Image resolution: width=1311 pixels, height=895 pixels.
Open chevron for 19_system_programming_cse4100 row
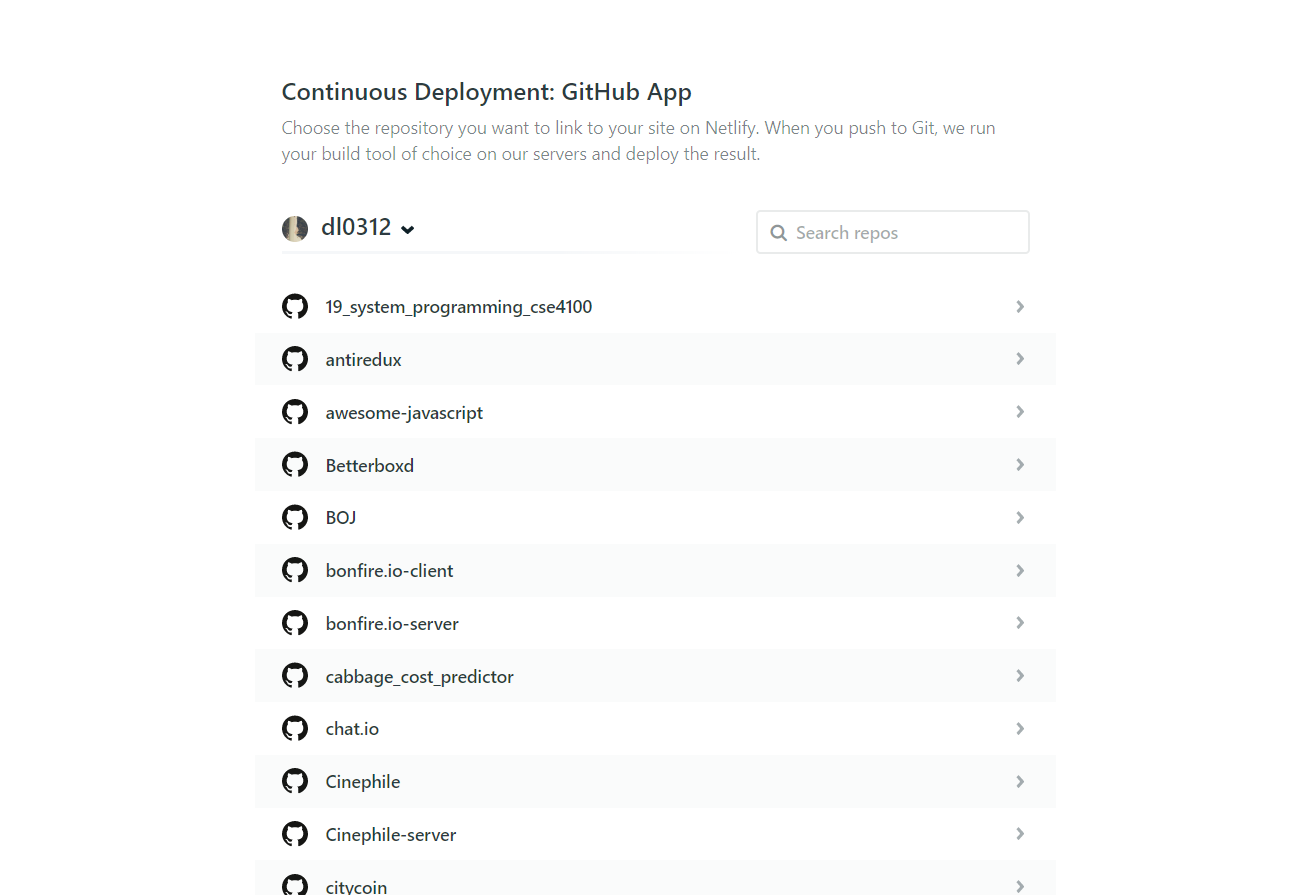1020,306
